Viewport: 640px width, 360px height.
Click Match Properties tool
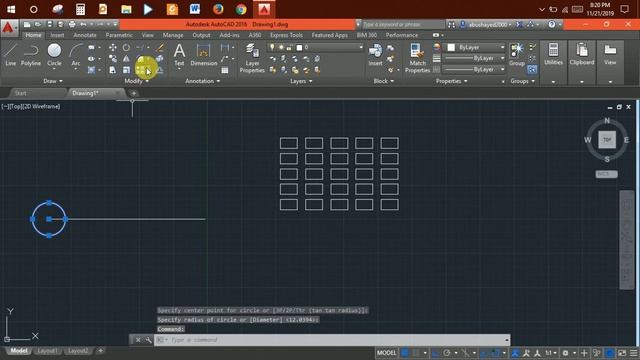[417, 58]
